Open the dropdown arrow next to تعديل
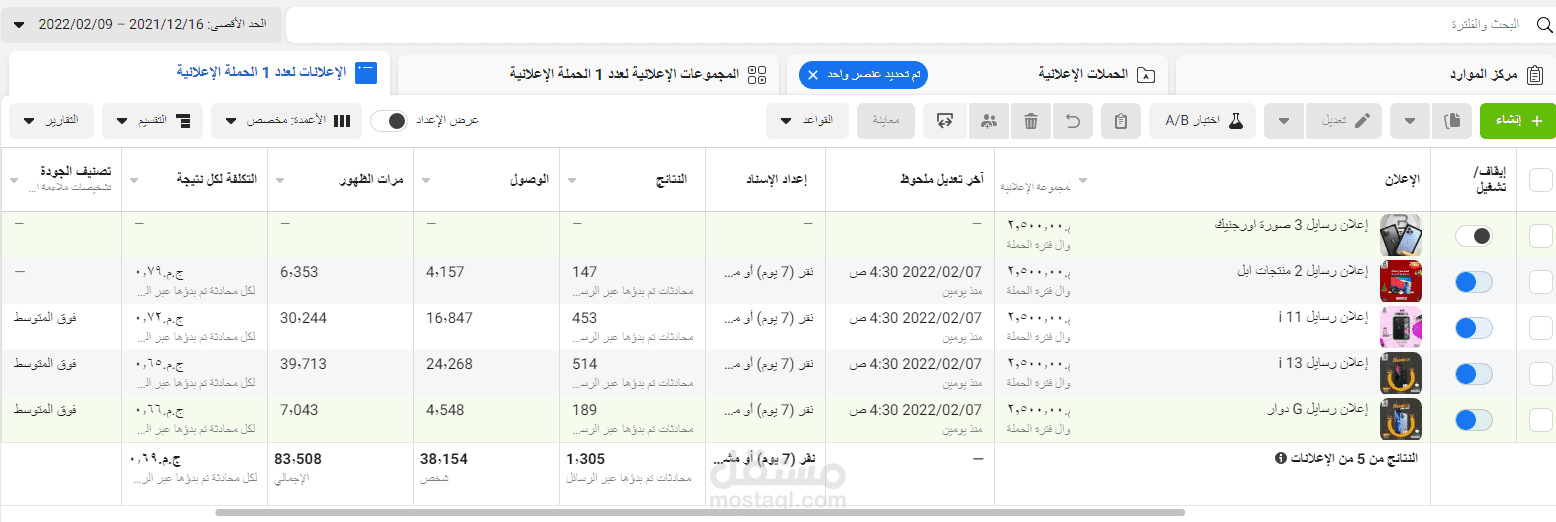Viewport: 1556px width, 522px height. 1285,121
